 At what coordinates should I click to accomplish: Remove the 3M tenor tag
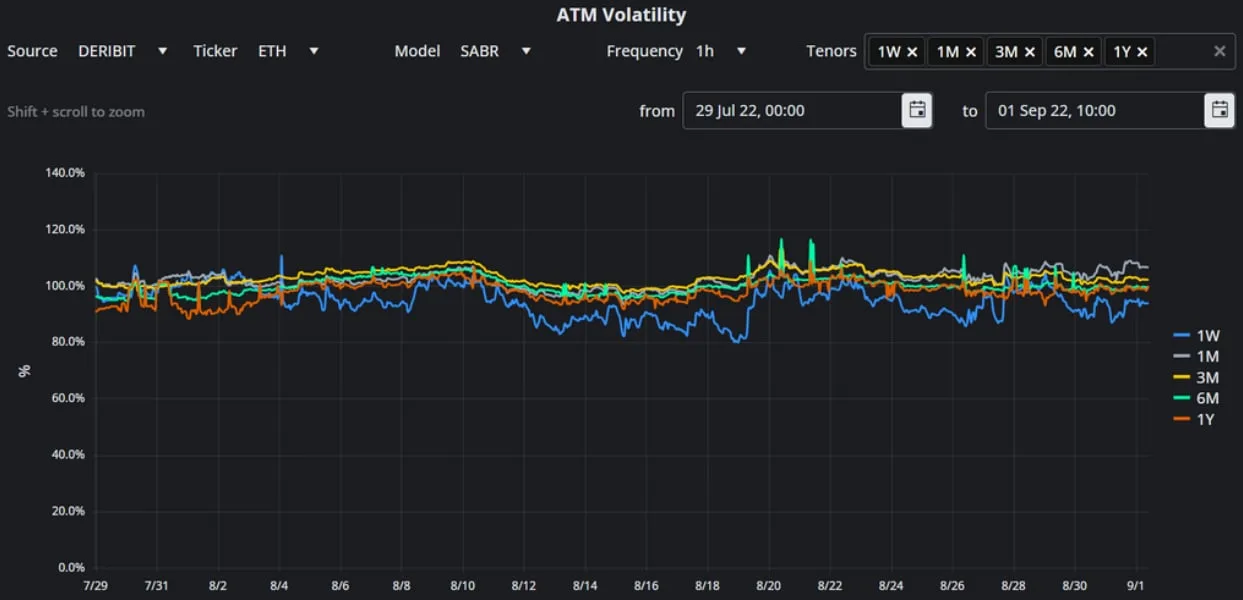(x=1029, y=51)
